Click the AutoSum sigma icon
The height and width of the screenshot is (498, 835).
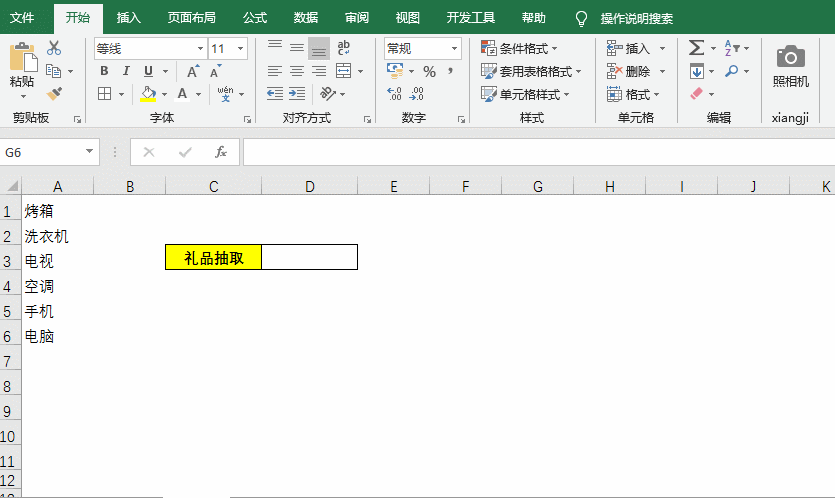point(696,48)
